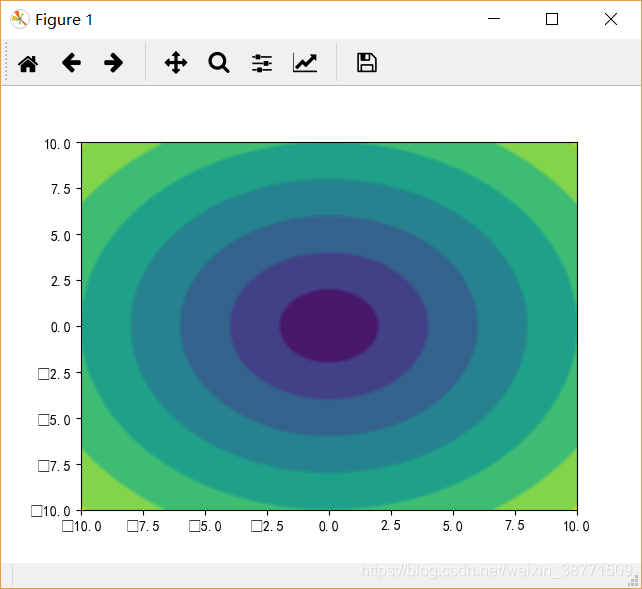Go forward to the next view
Image resolution: width=642 pixels, height=589 pixels.
click(113, 63)
